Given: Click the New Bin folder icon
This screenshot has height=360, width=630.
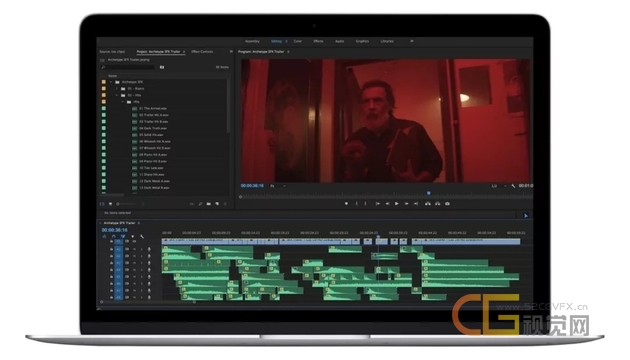Looking at the screenshot, I should click(x=209, y=204).
